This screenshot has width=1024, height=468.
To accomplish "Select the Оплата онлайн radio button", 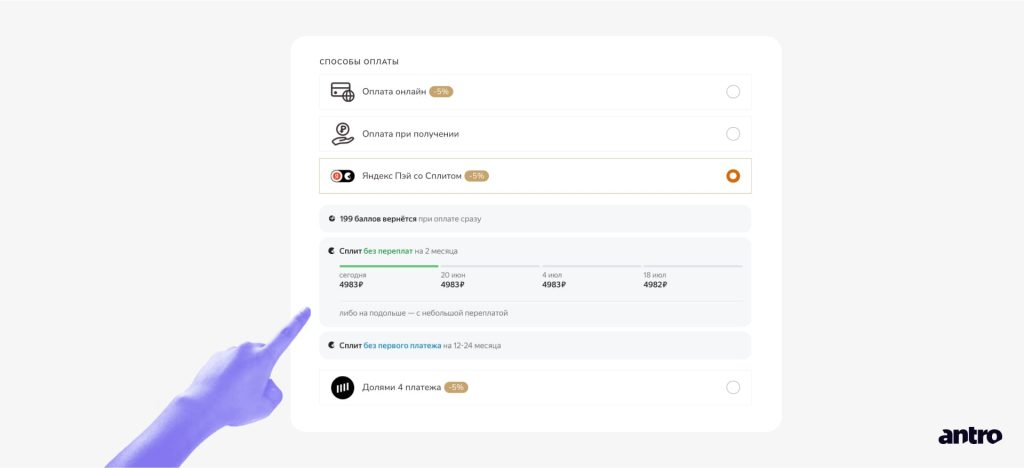I will coord(733,92).
